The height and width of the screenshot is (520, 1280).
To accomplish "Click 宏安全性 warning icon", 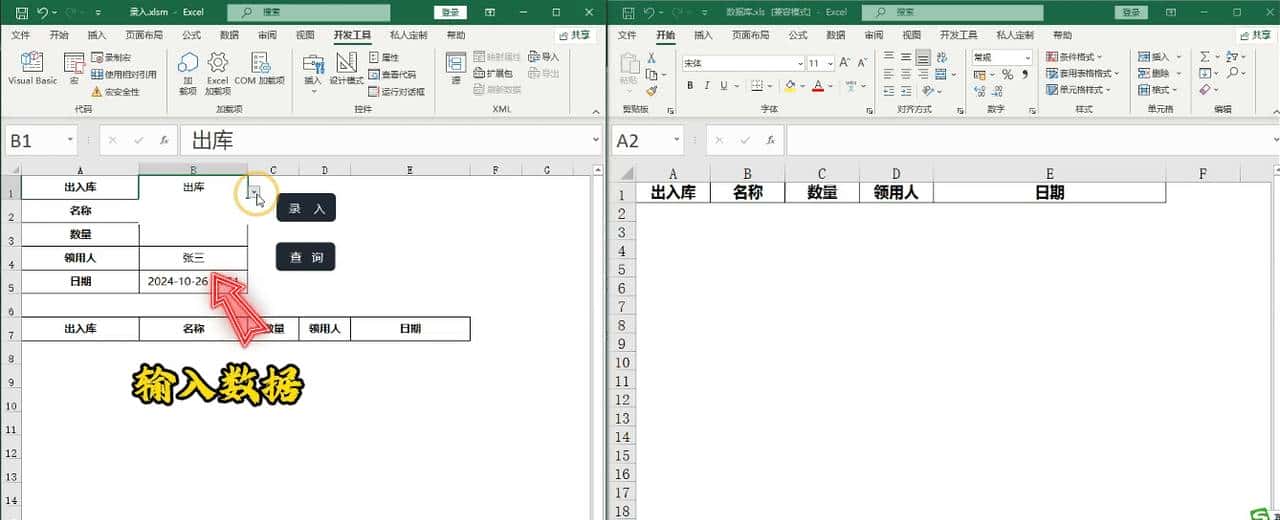I will (x=97, y=92).
